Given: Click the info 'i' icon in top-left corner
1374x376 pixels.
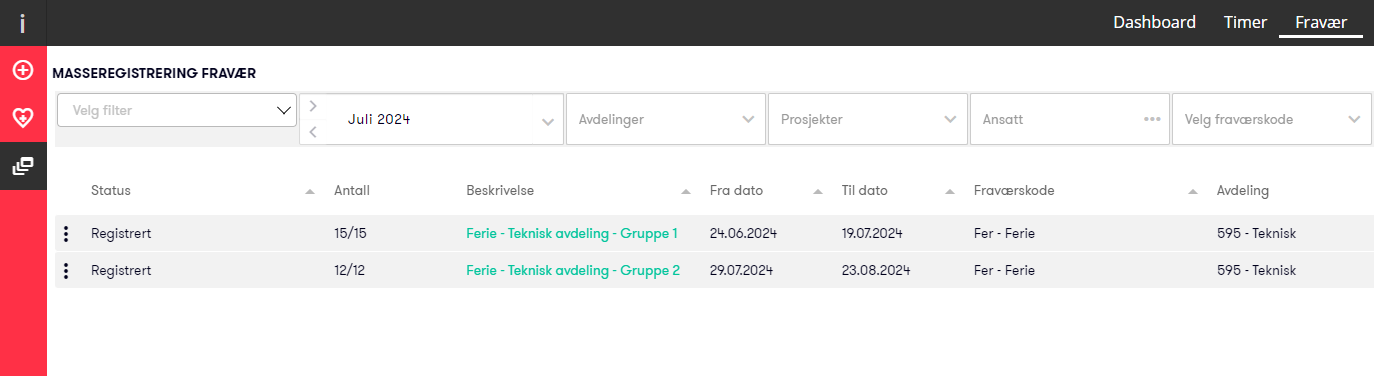Looking at the screenshot, I should 23,23.
